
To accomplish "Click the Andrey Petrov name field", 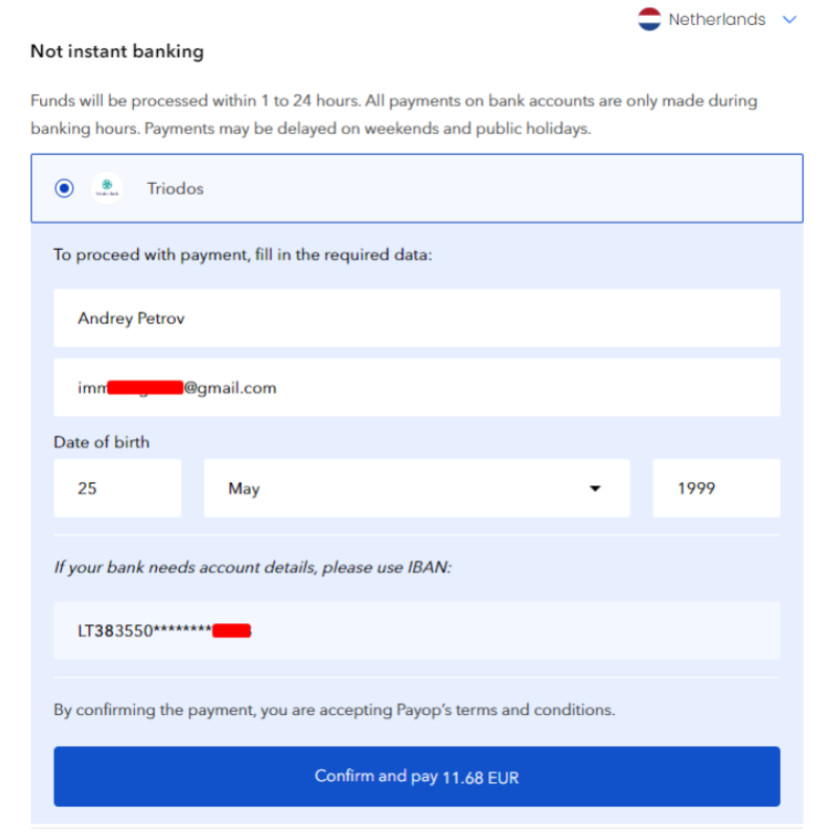I will coord(417,318).
